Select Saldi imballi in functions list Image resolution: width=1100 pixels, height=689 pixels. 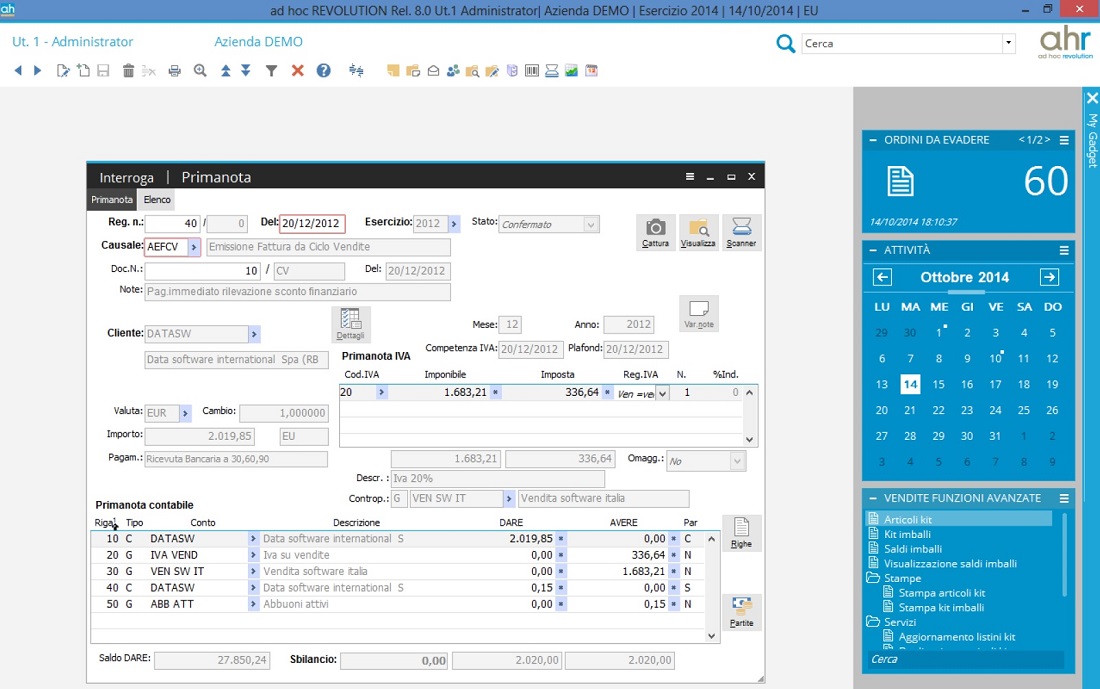[912, 549]
